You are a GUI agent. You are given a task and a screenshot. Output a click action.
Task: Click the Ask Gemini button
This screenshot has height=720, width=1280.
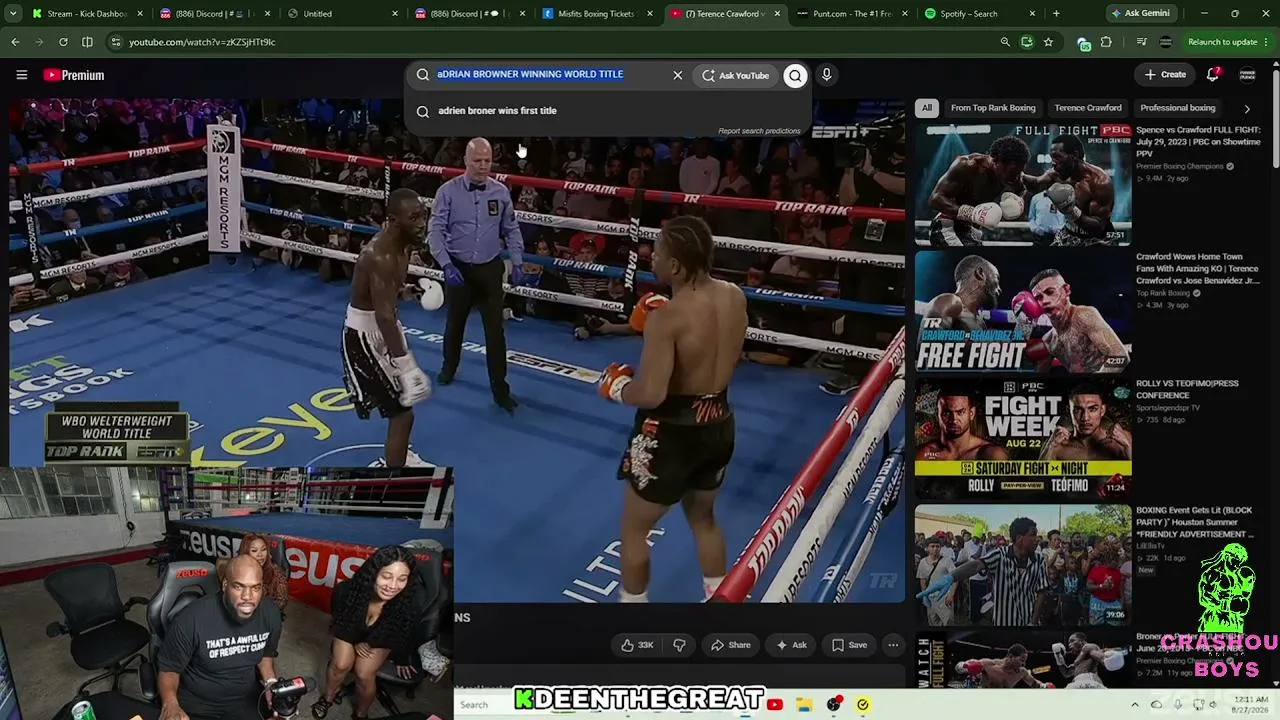point(1143,14)
